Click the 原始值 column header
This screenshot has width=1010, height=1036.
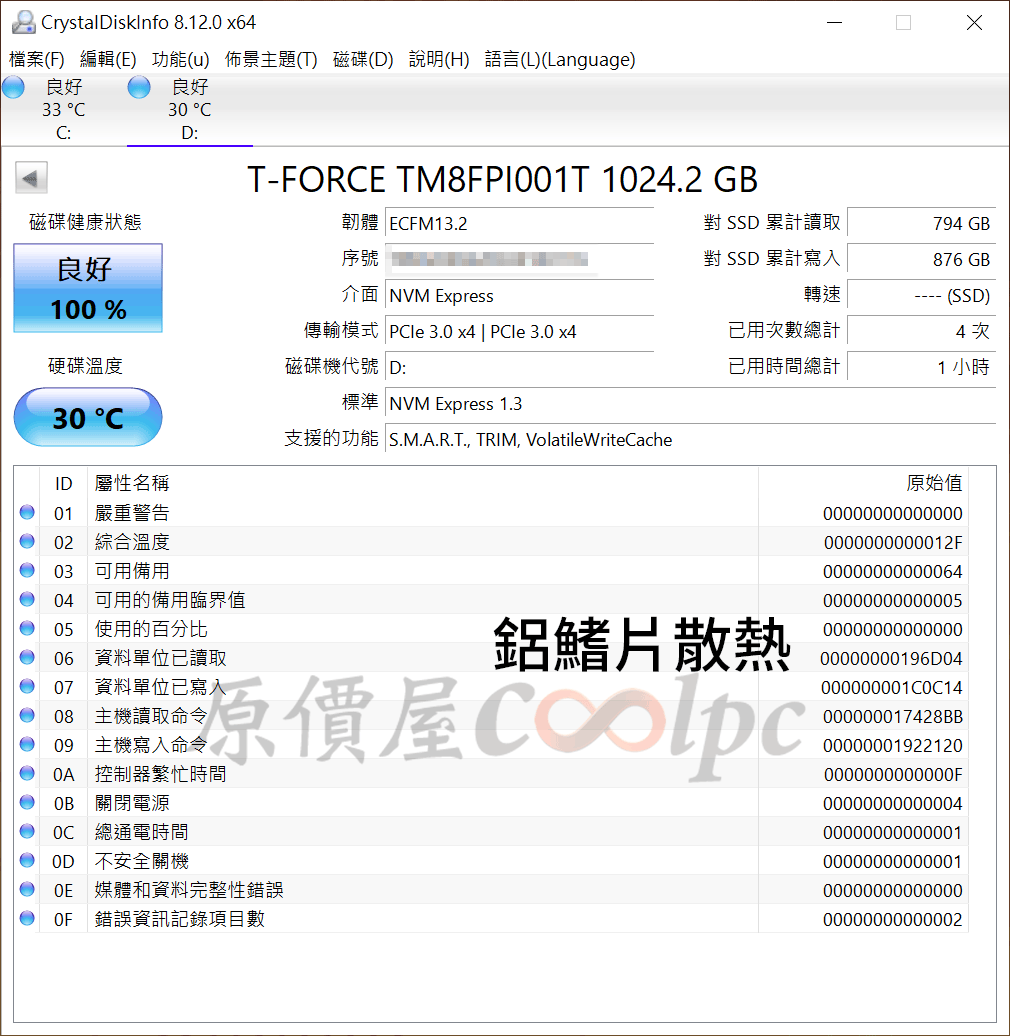tap(863, 484)
